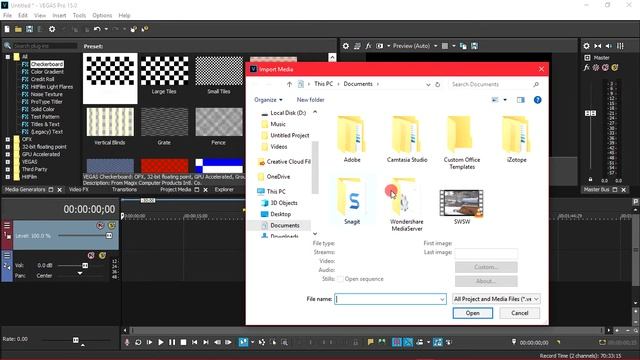The width and height of the screenshot is (640, 360).
Task: Expand the 32-bit floating point node
Action: pyautogui.click(x=8, y=147)
